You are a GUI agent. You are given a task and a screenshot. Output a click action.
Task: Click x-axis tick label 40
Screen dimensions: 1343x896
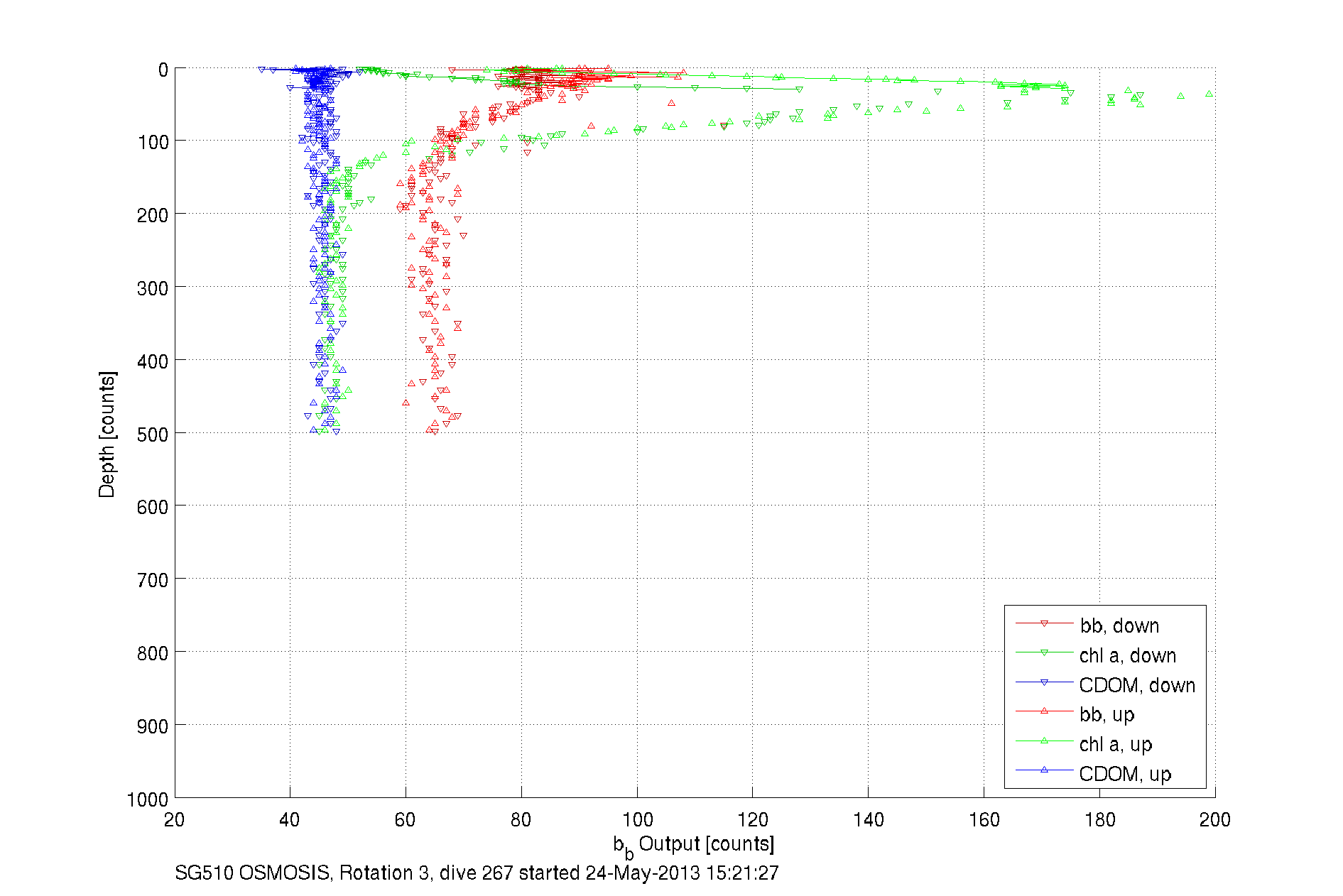(290, 820)
